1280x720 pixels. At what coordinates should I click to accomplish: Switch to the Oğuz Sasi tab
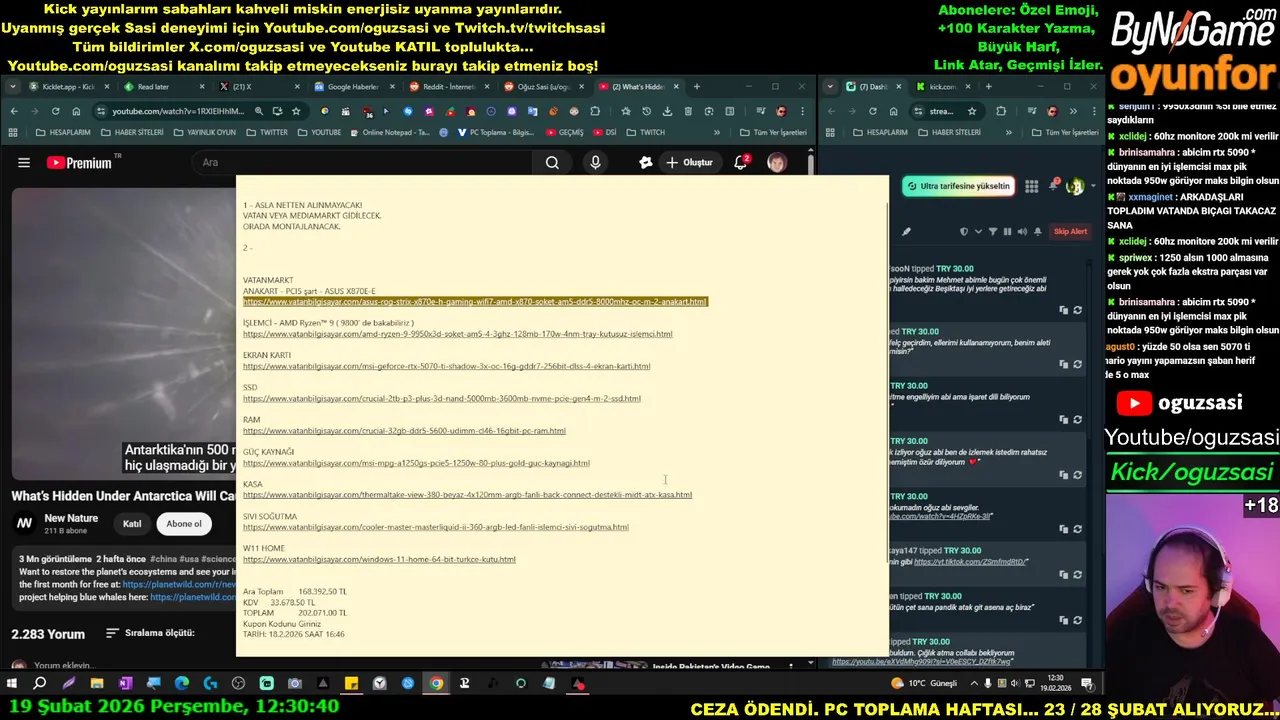pyautogui.click(x=543, y=87)
